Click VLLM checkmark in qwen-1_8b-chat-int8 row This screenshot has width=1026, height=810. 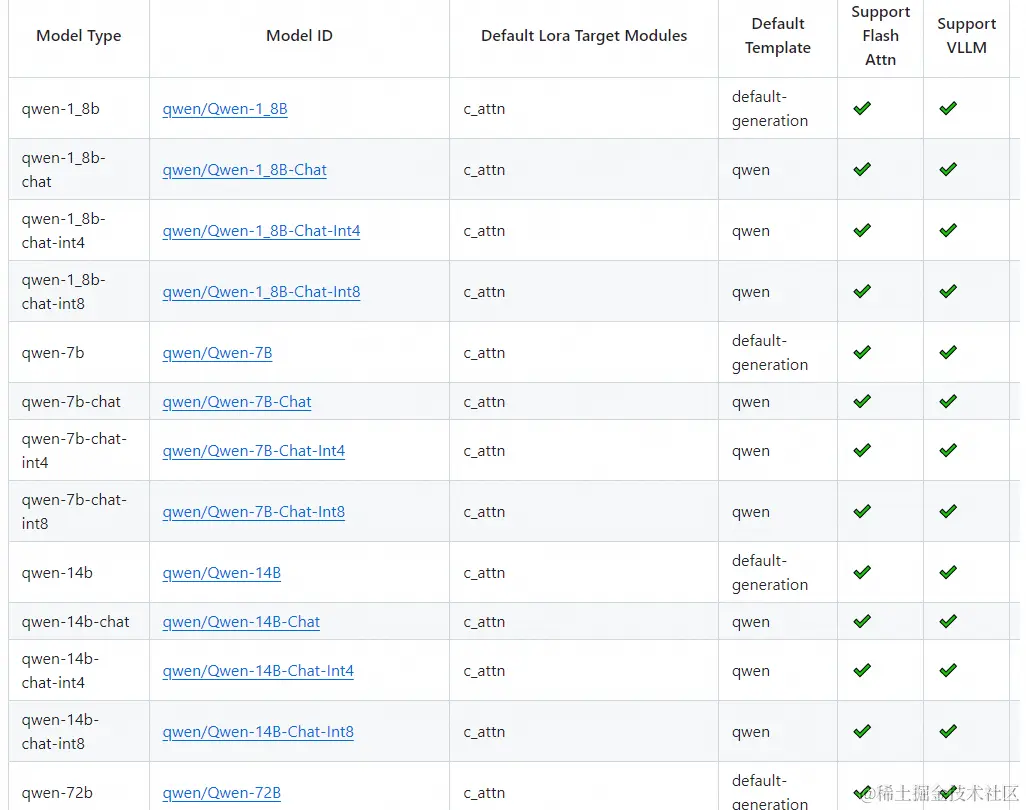[948, 291]
